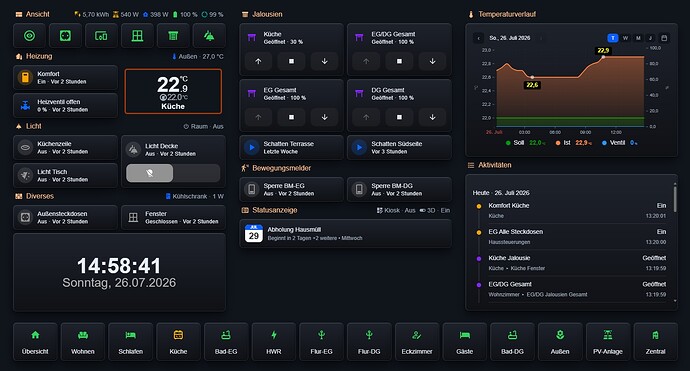Open the PV-Anlage tab
This screenshot has width=690, height=371.
pos(608,342)
